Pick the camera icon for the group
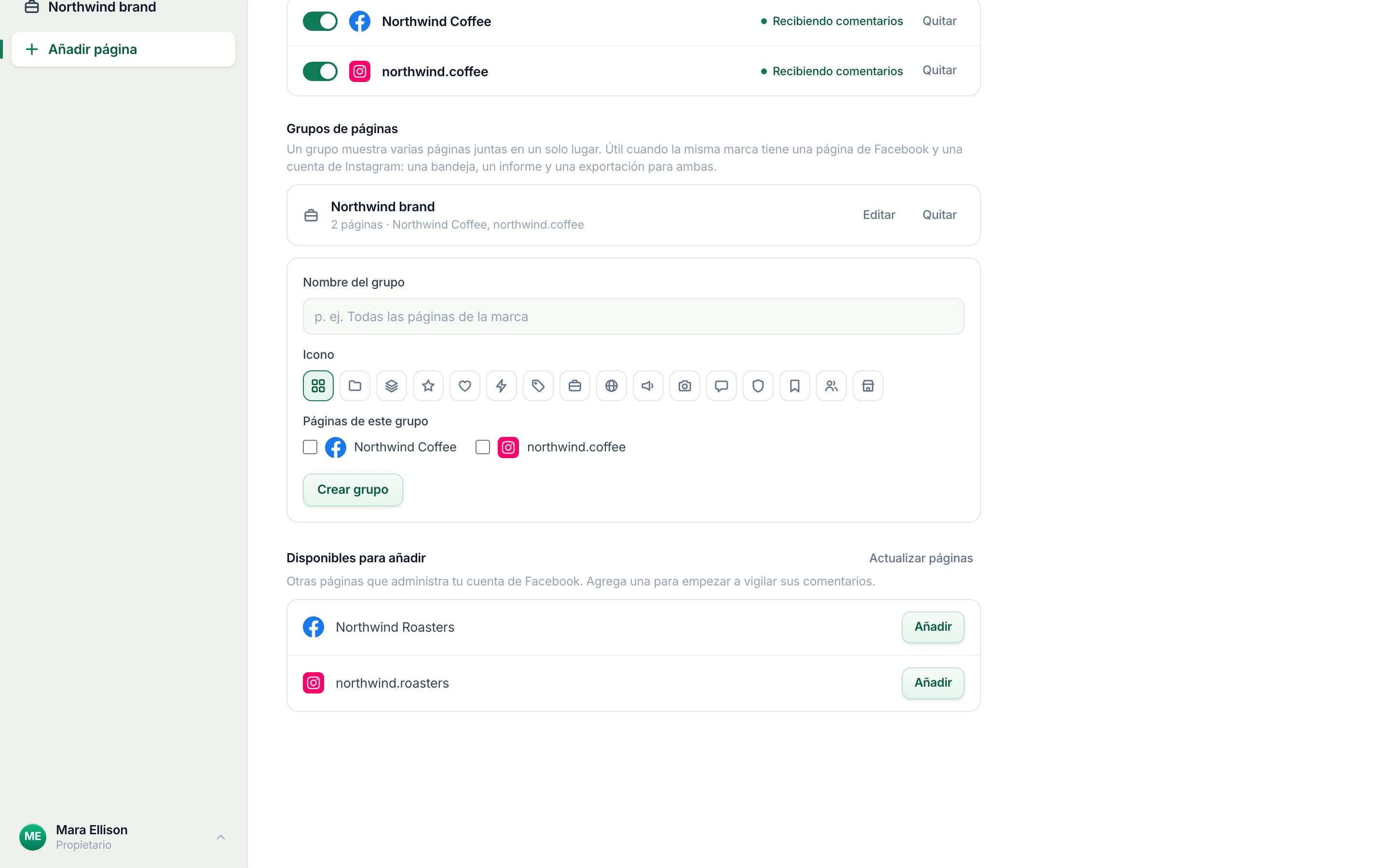This screenshot has height=868, width=1389. pos(685,386)
